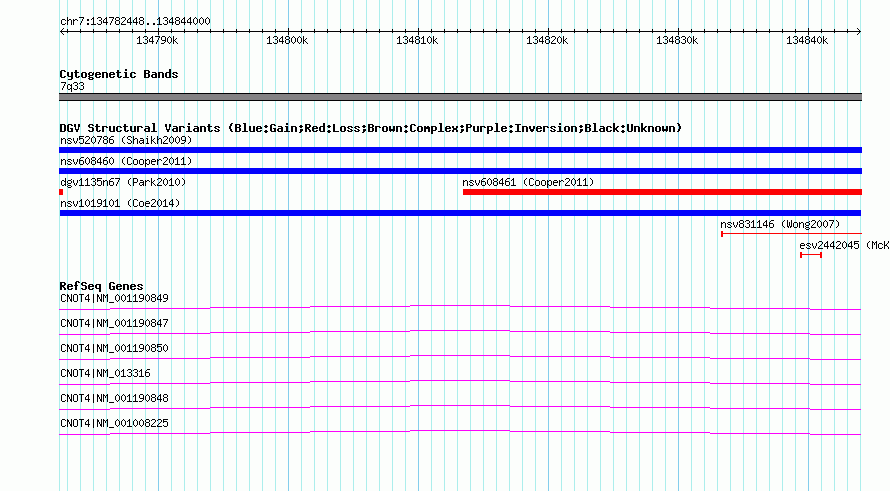
Task: Select the CNOT4|NM_001190848 transcript label
Action: coord(114,398)
